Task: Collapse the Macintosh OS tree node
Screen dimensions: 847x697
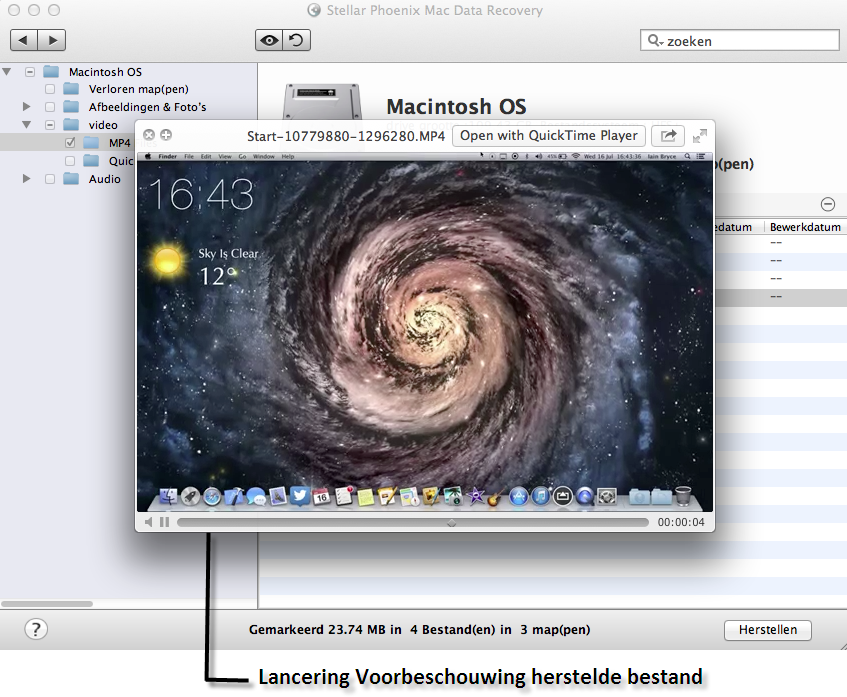Action: coord(7,71)
